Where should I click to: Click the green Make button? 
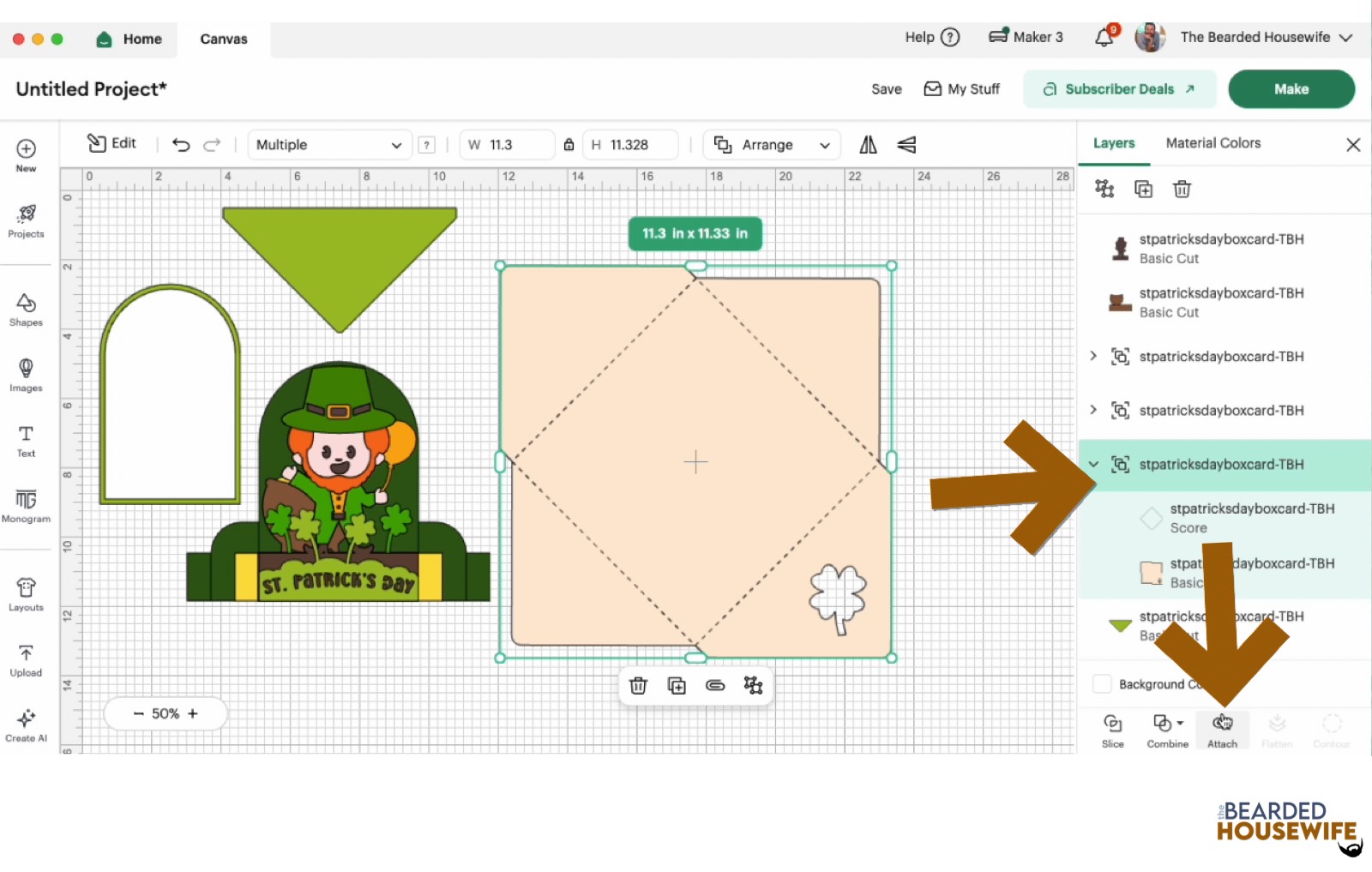[x=1291, y=89]
